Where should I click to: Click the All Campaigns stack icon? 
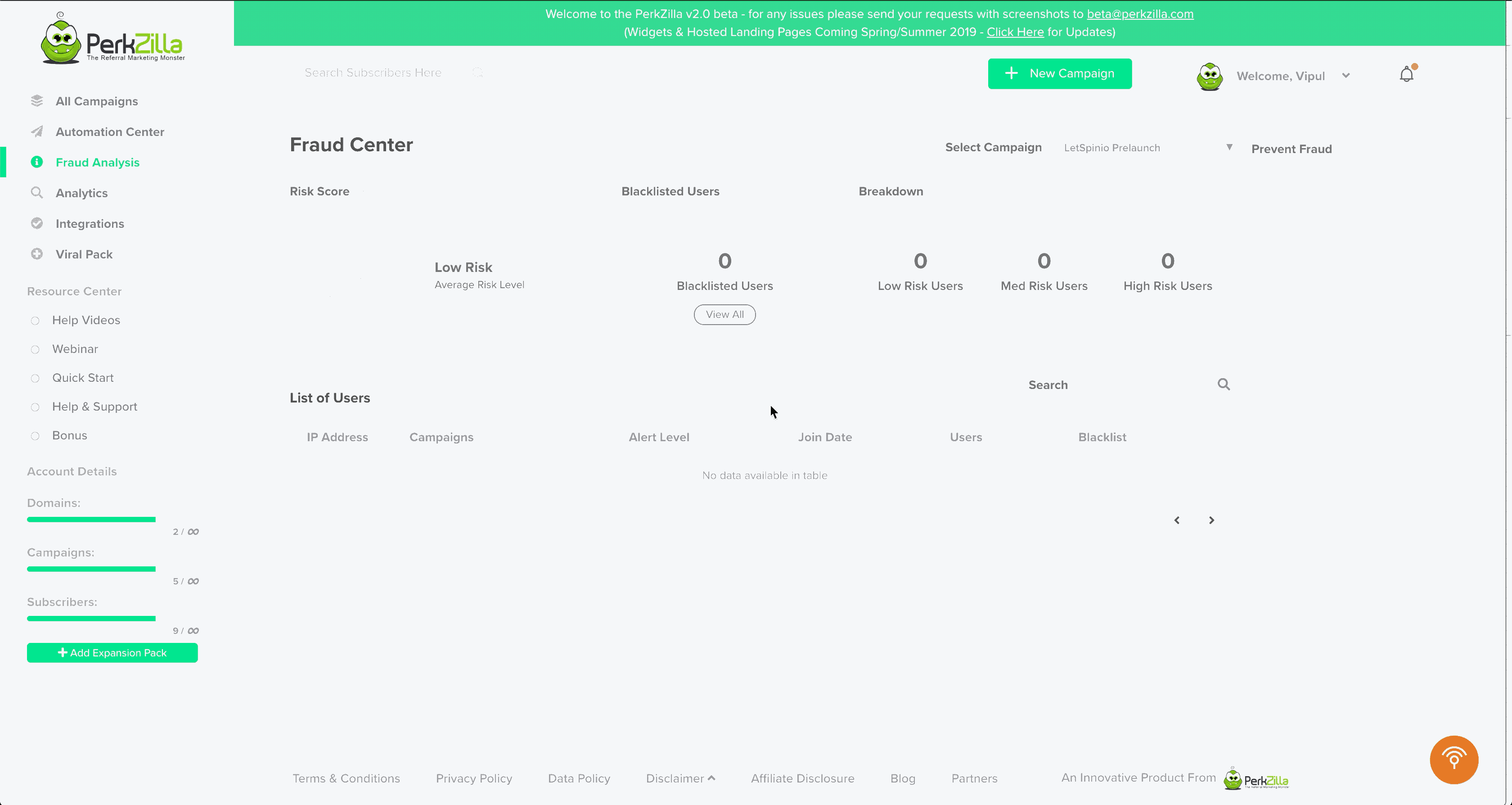37,101
